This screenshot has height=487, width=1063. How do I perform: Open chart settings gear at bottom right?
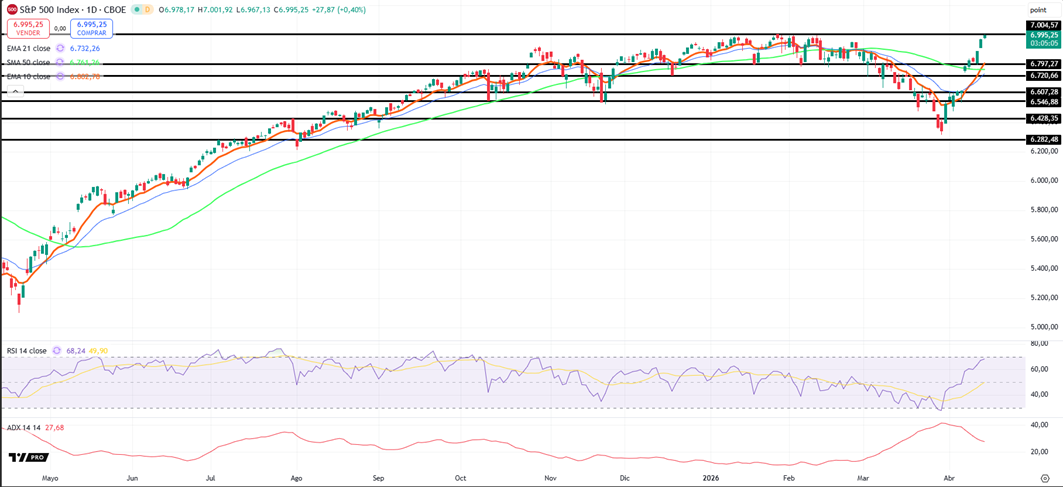pyautogui.click(x=1045, y=478)
